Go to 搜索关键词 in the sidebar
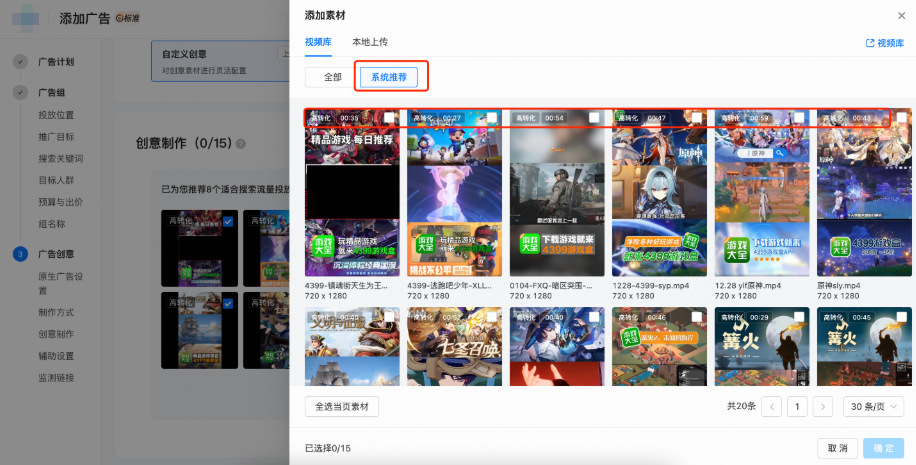916x465 pixels. click(x=61, y=158)
